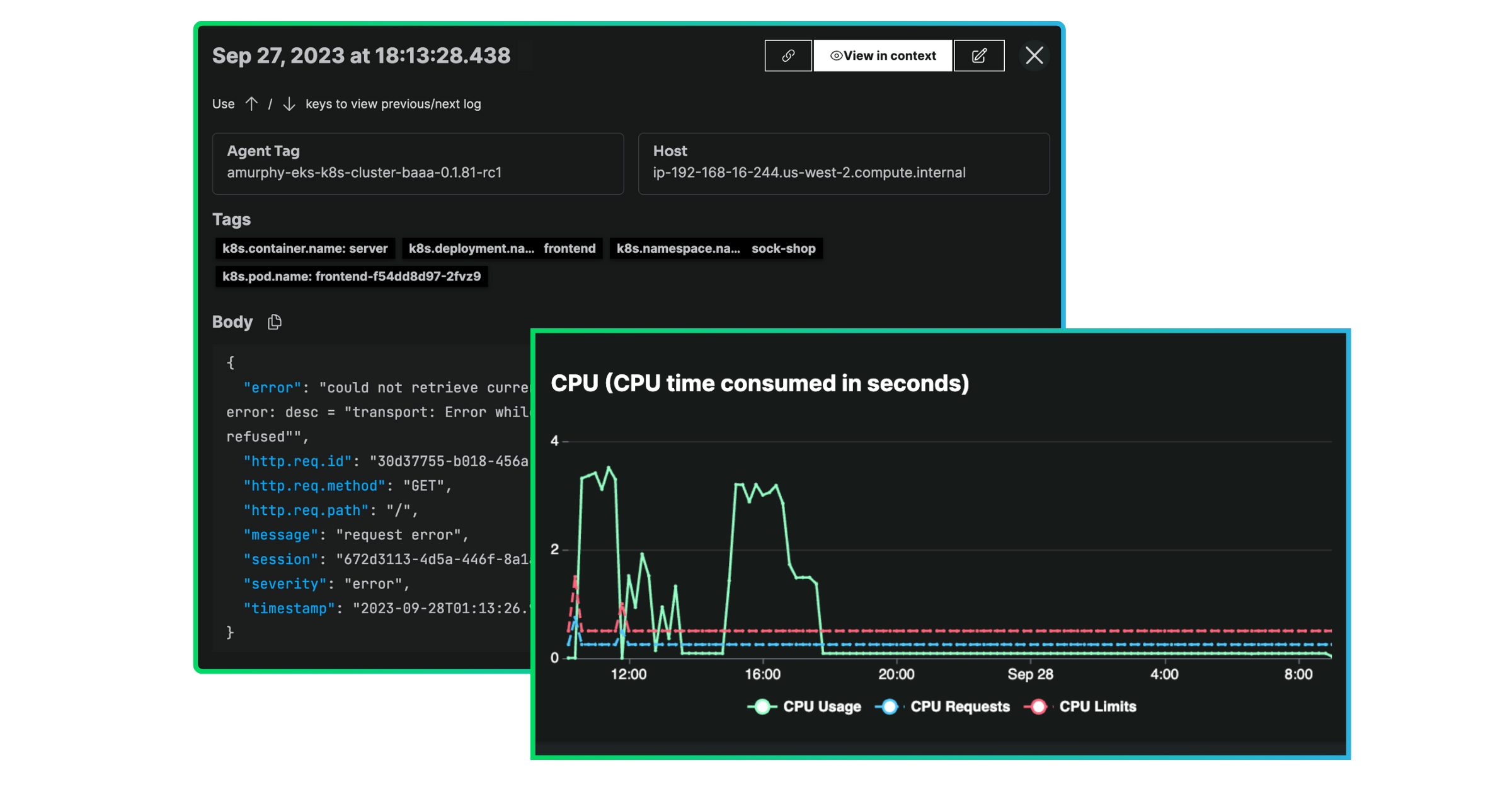Click the edit pencil icon button
1512x794 pixels.
[x=979, y=56]
